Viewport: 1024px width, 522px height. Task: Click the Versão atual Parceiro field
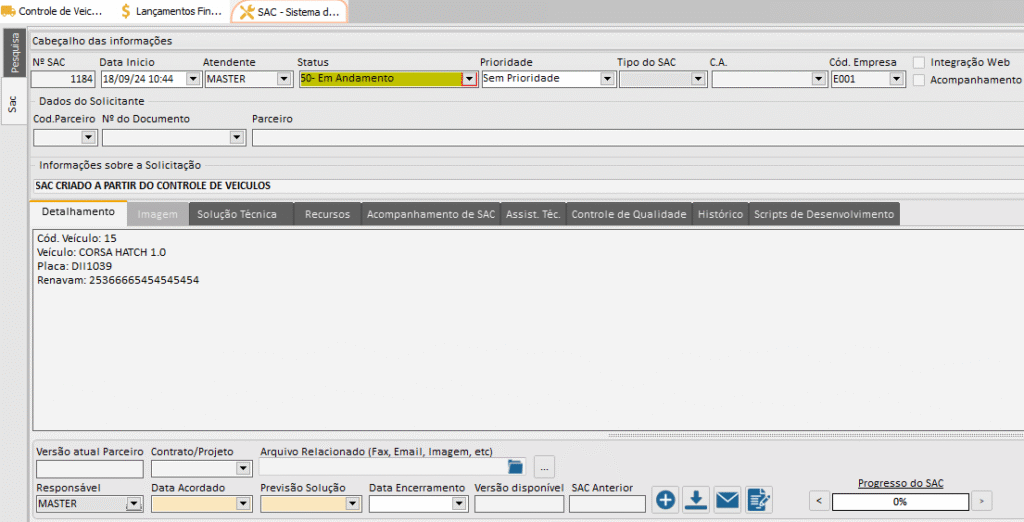click(89, 468)
